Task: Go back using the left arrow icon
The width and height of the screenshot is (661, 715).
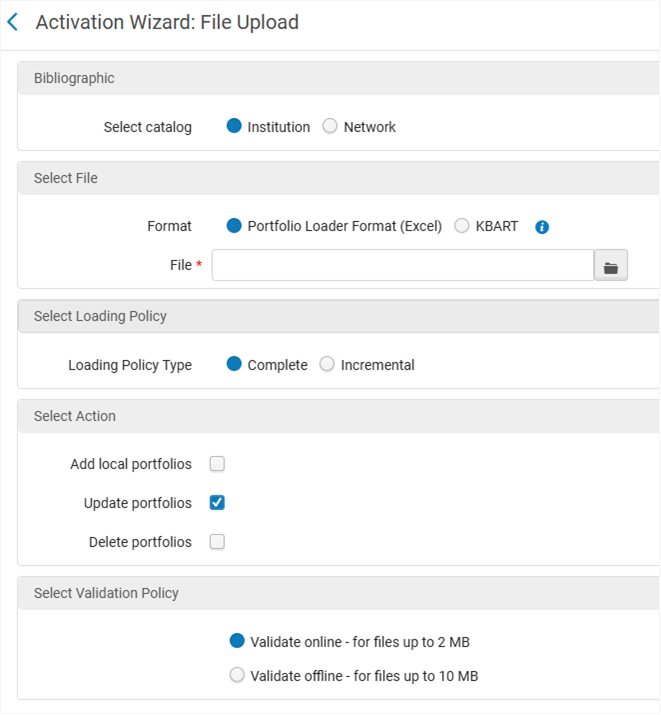Action: tap(13, 22)
